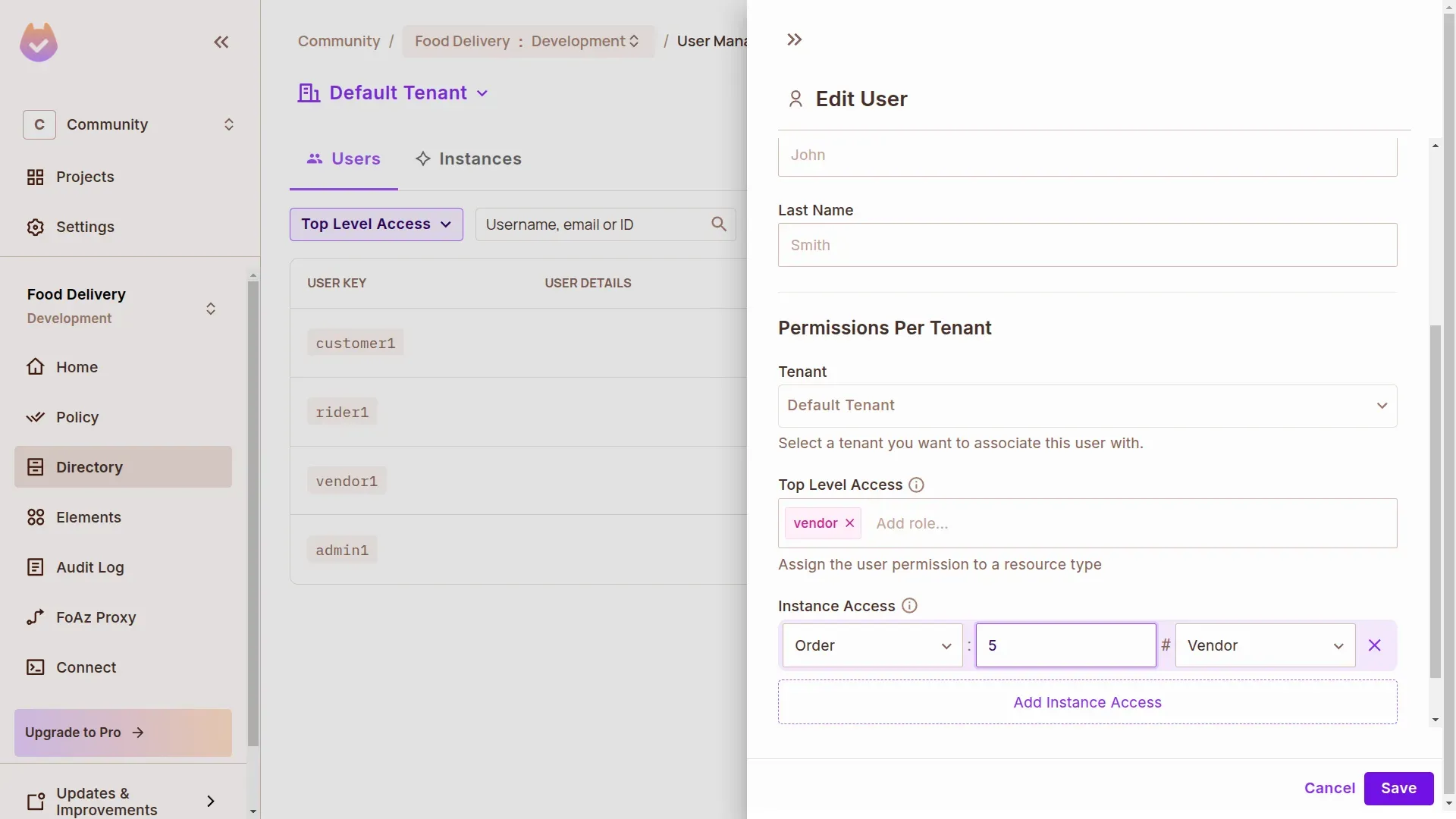Remove the vendor role tag
This screenshot has height=819, width=1456.
pyautogui.click(x=850, y=523)
